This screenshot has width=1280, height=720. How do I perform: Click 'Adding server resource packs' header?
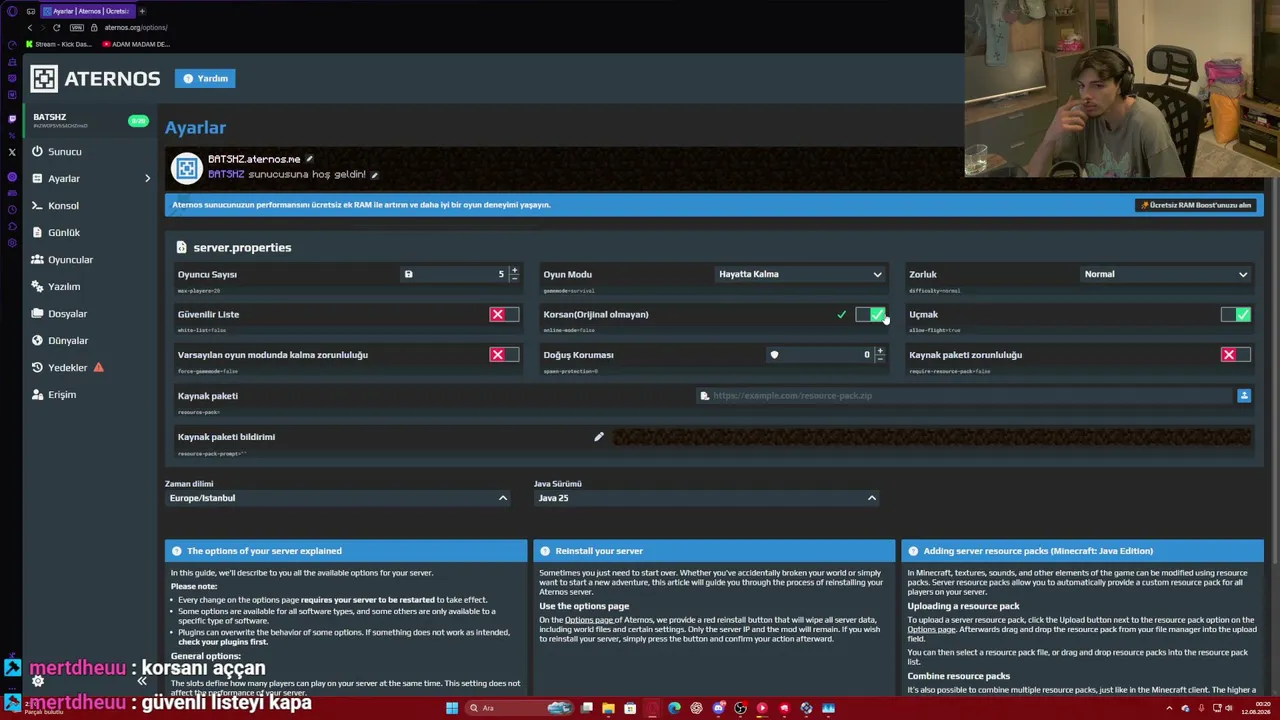point(1082,551)
